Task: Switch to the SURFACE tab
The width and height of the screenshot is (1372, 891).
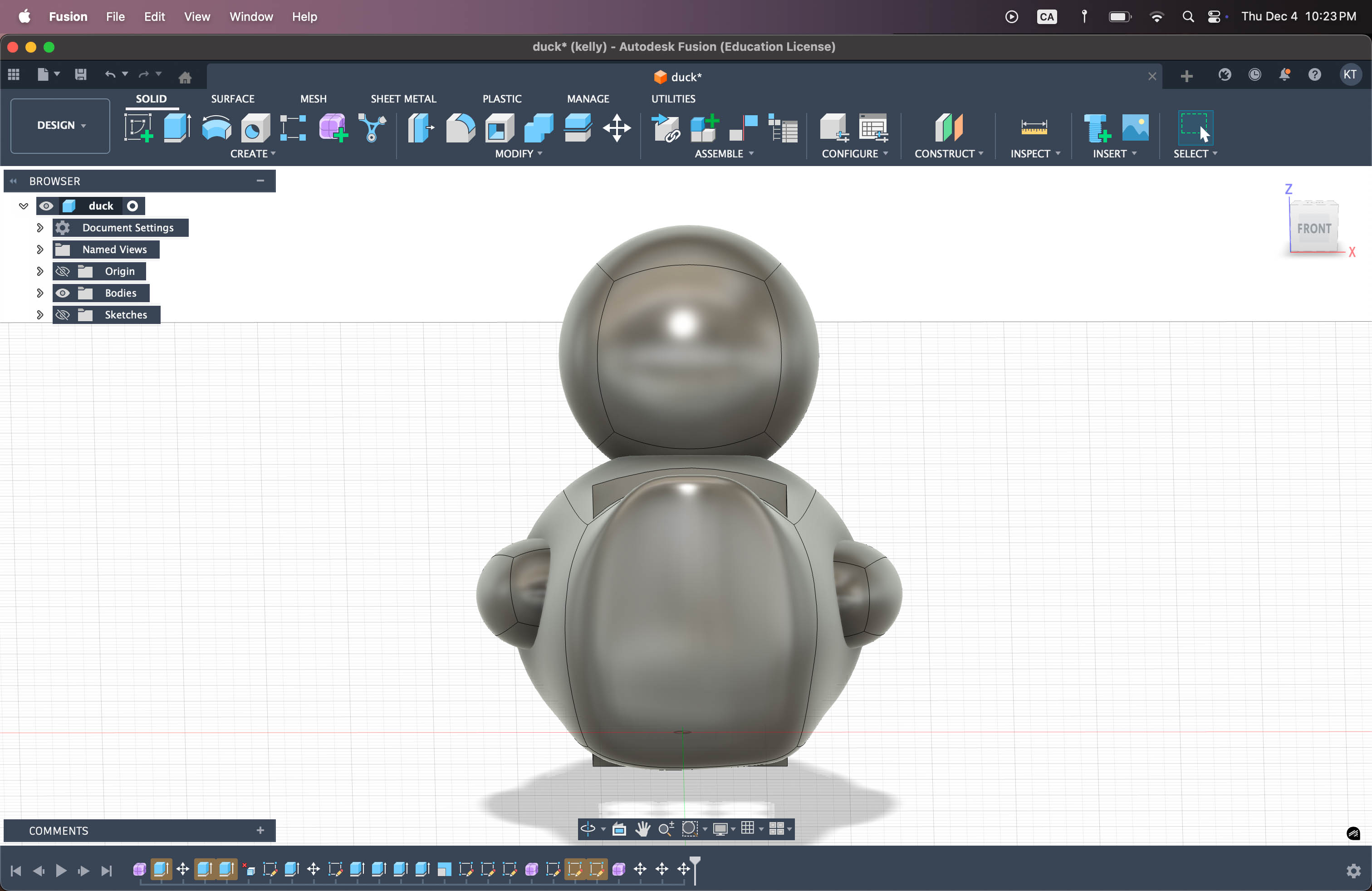Action: [x=232, y=98]
